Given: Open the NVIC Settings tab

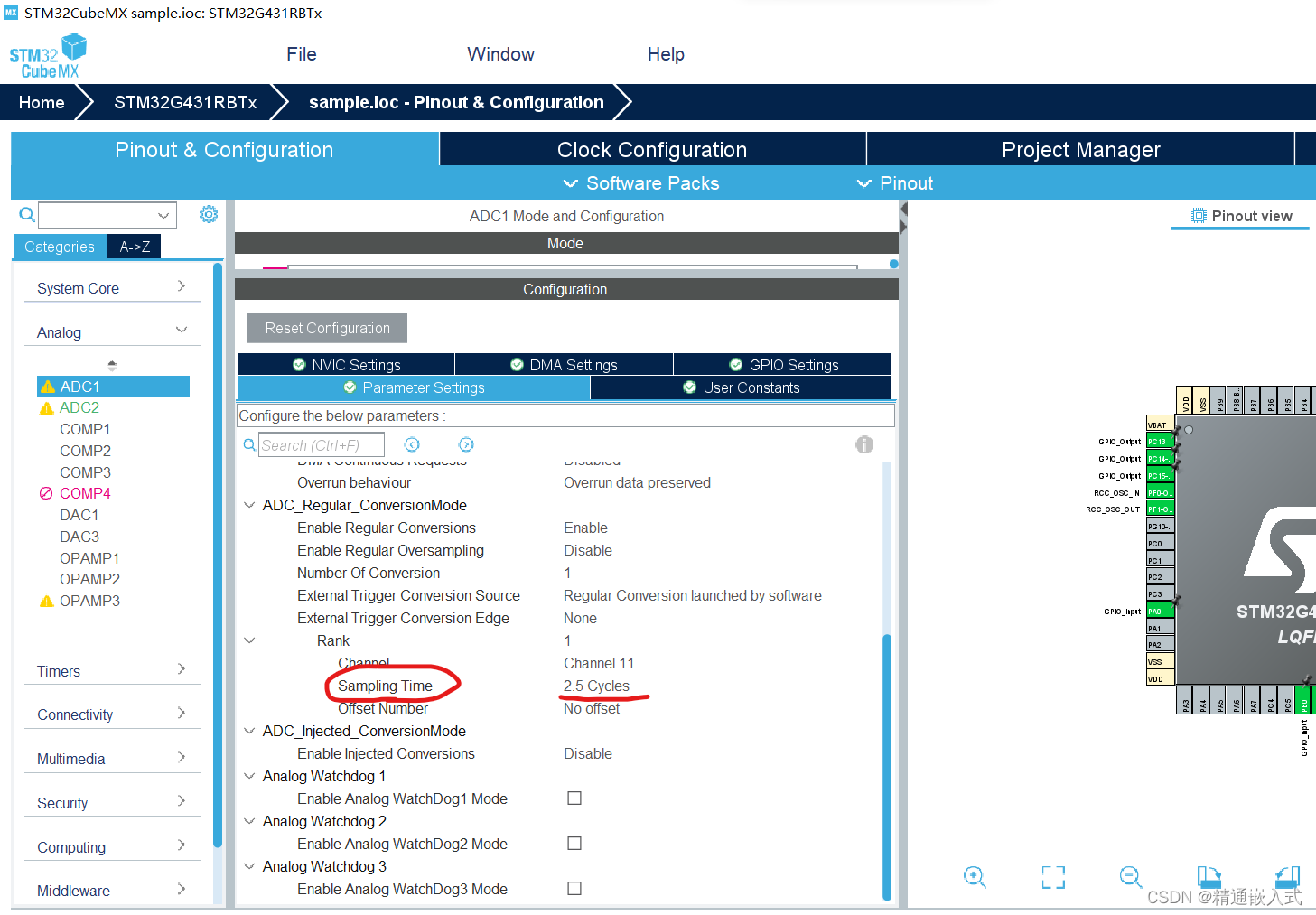Looking at the screenshot, I should pos(346,365).
